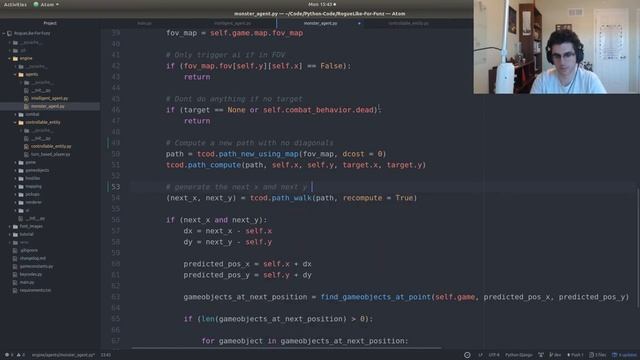Open intelligent_agent.py in the tree
This screenshot has width=640, height=360.
coord(49,98)
